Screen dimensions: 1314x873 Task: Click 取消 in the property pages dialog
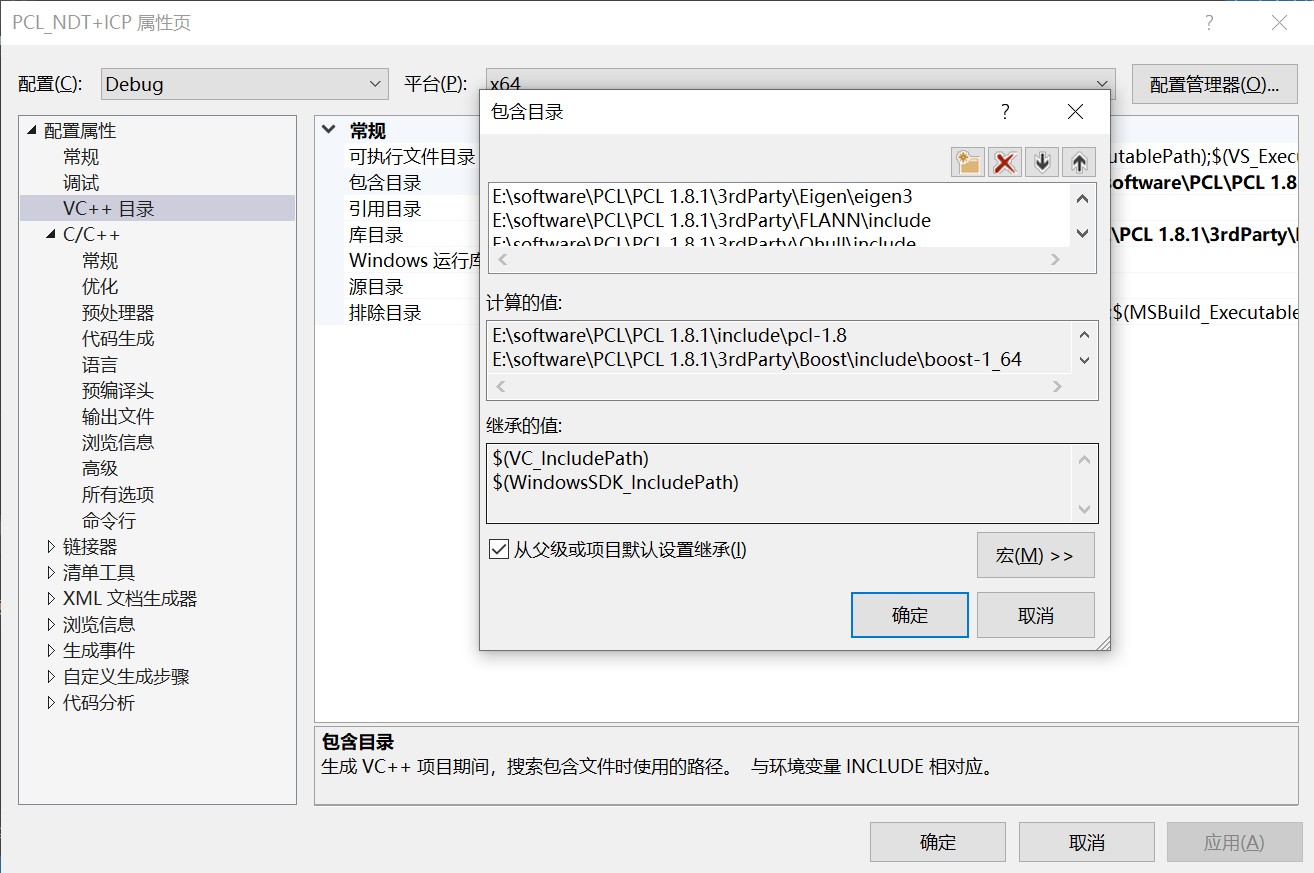tap(1086, 841)
